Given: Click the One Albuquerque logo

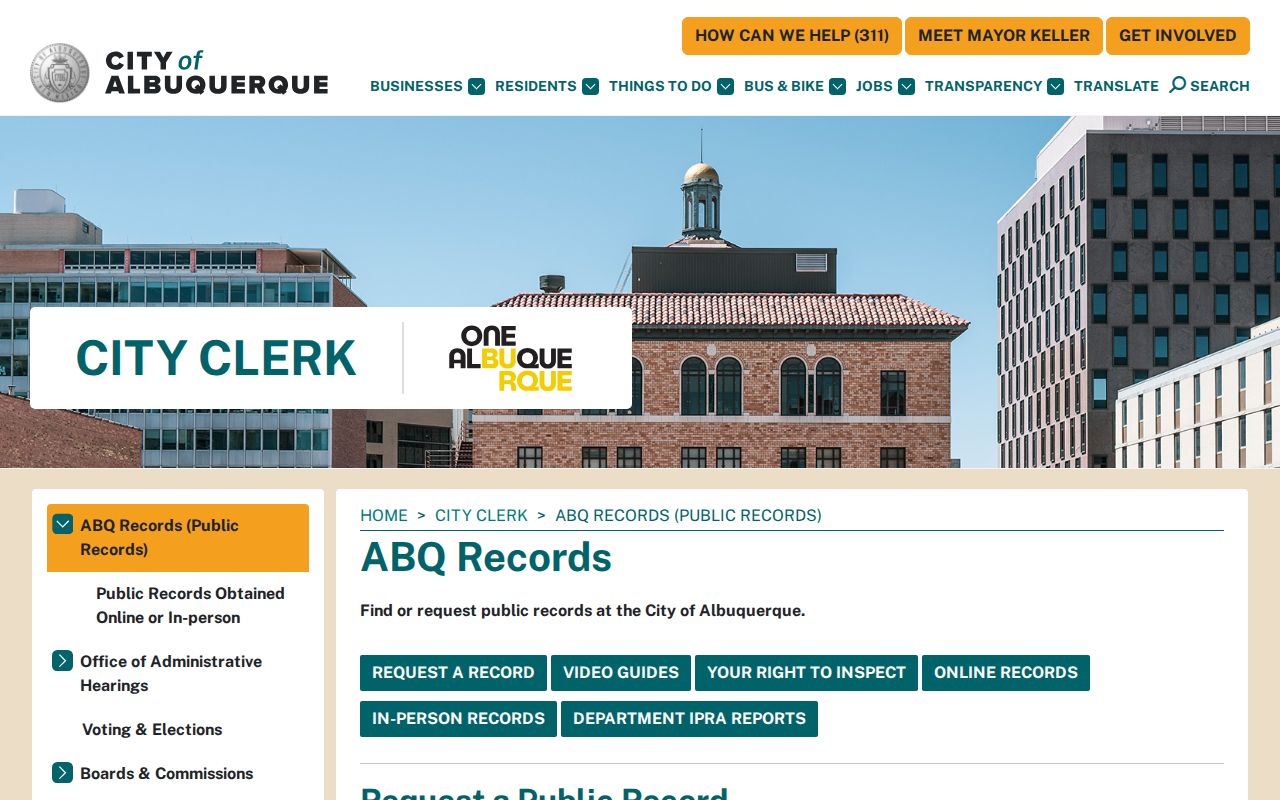Looking at the screenshot, I should pos(511,358).
